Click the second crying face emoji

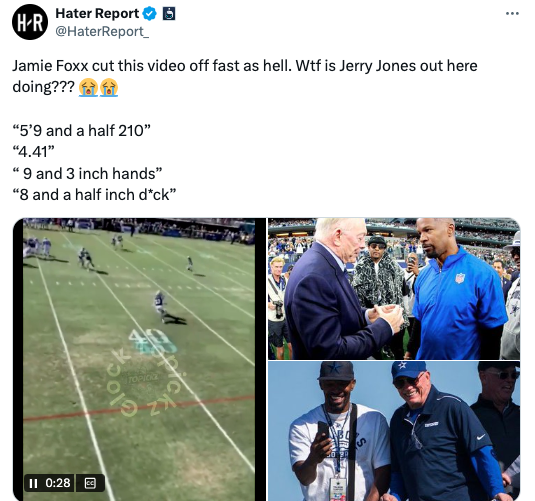[x=109, y=87]
